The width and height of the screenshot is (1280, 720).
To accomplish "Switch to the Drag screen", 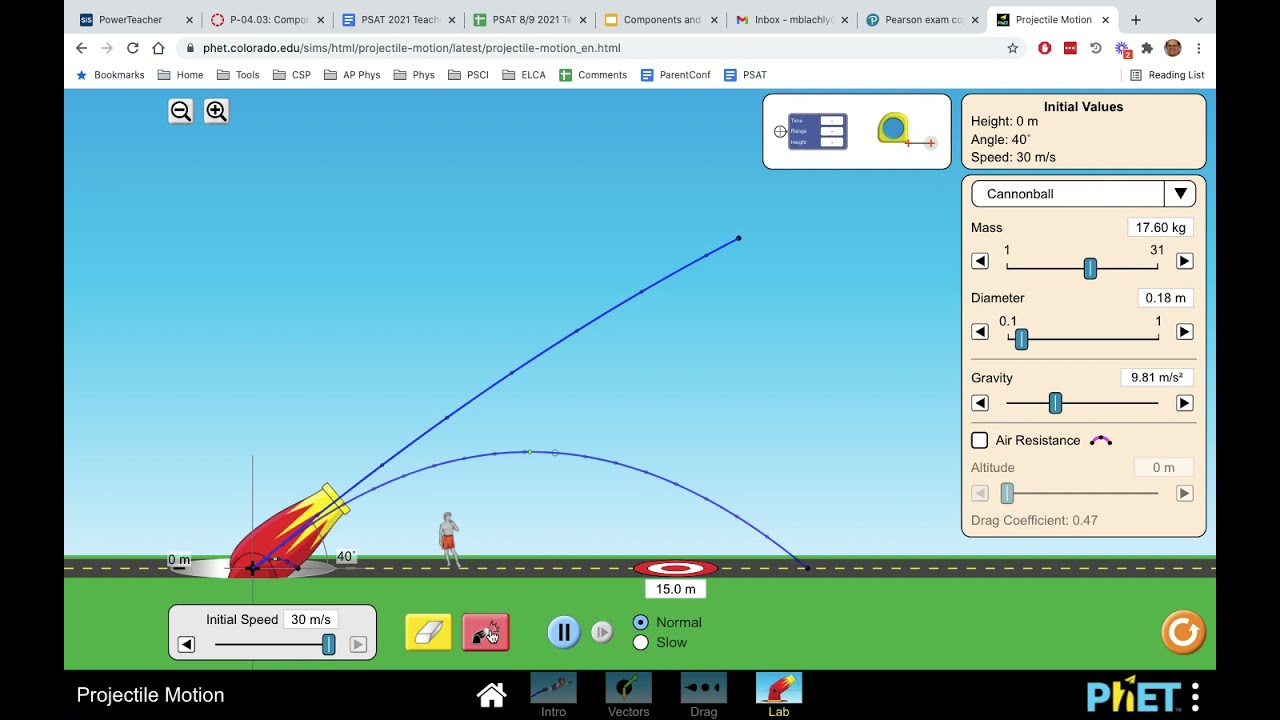I will tap(703, 695).
